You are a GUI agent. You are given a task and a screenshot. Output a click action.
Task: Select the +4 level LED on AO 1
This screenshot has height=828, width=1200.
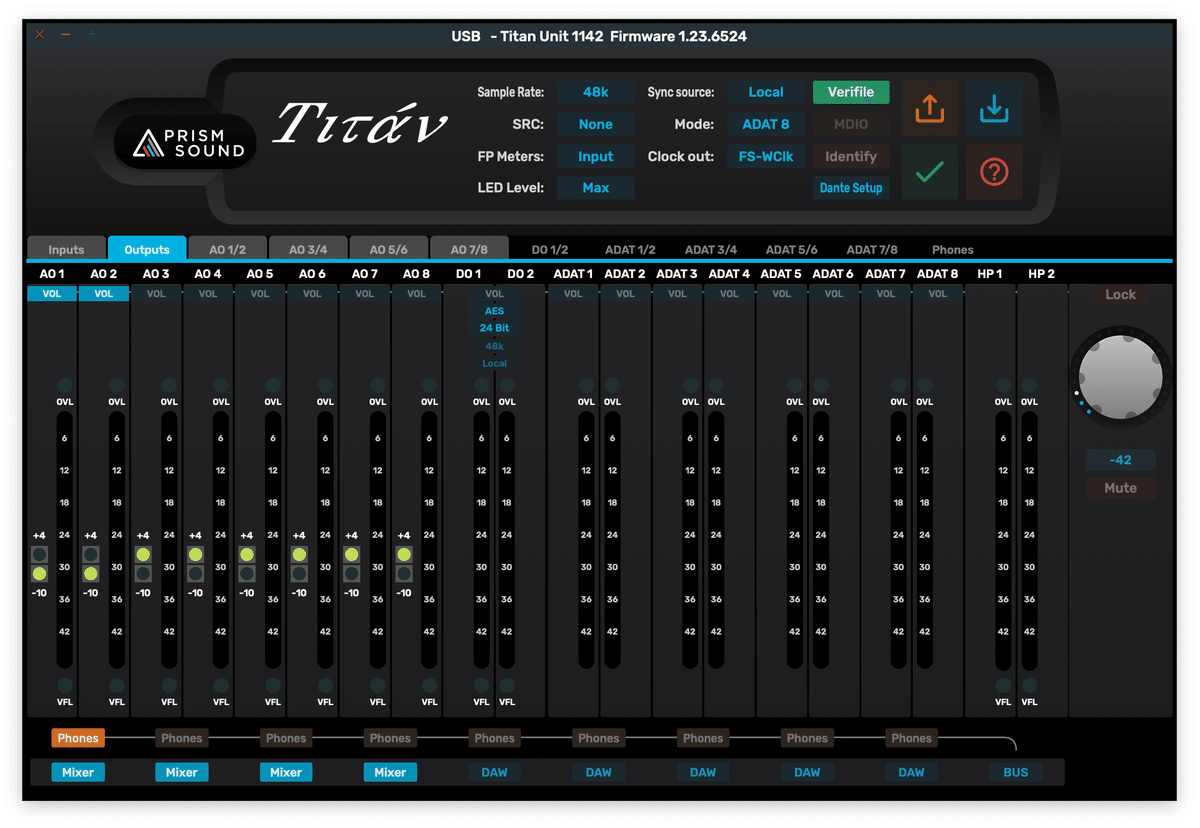coord(39,554)
